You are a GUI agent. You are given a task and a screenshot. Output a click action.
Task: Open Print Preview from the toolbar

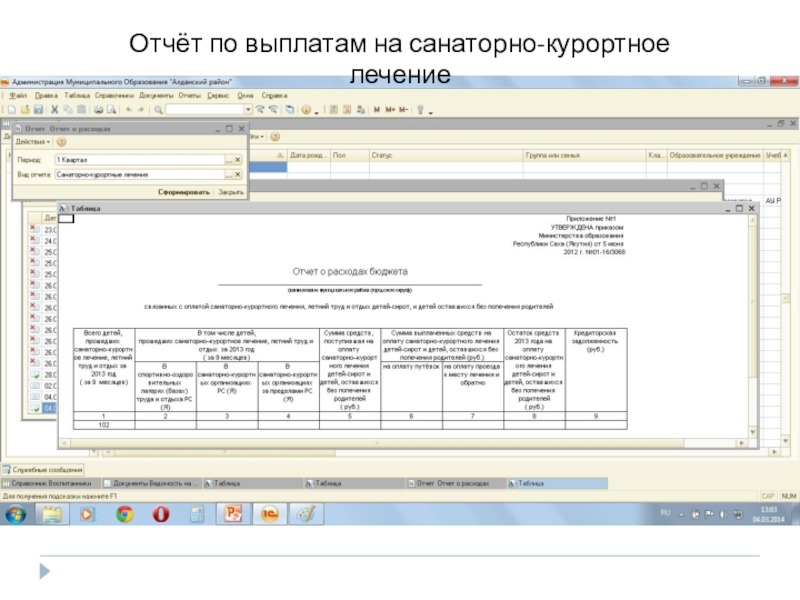pos(111,110)
